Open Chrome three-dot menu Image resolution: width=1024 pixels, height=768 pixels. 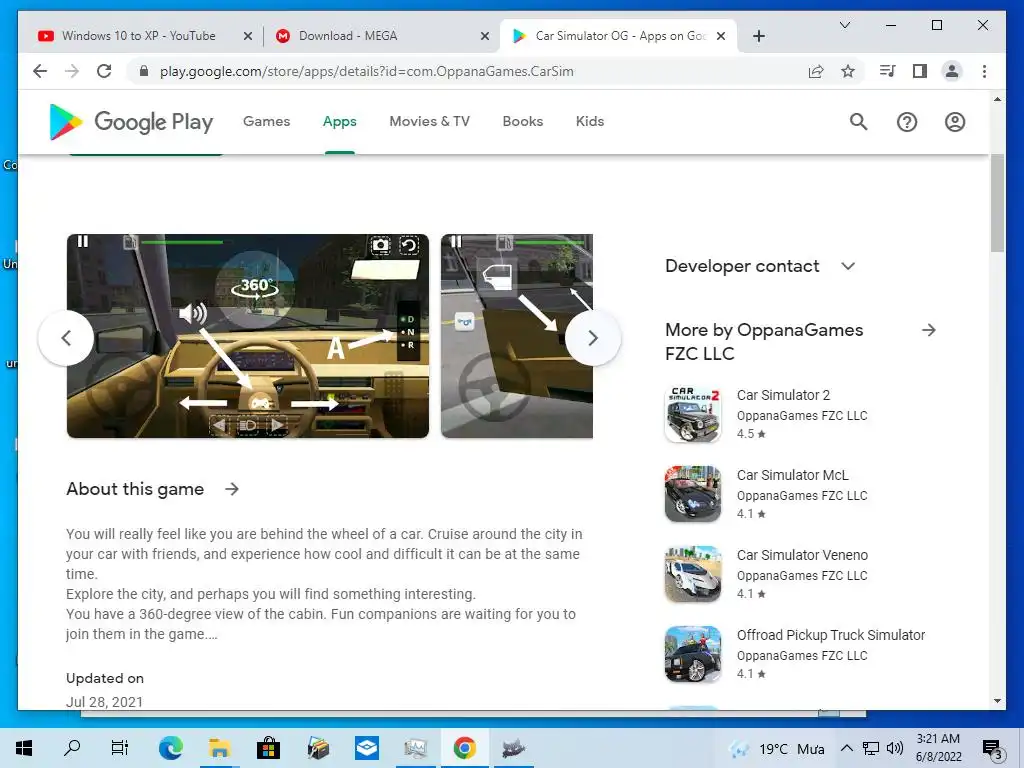click(x=984, y=71)
